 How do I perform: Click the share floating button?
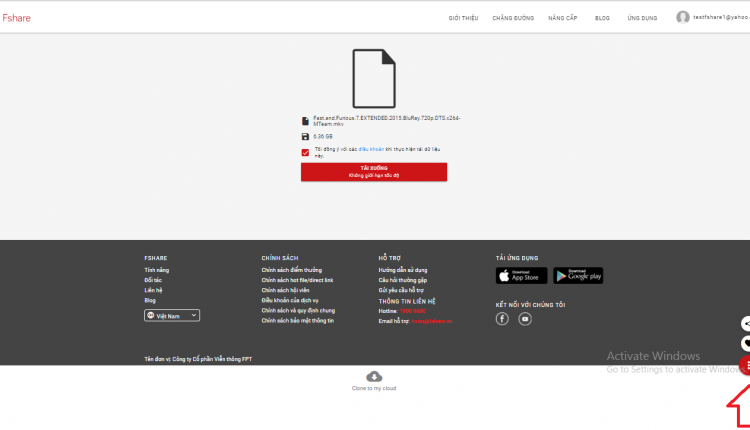click(x=746, y=324)
